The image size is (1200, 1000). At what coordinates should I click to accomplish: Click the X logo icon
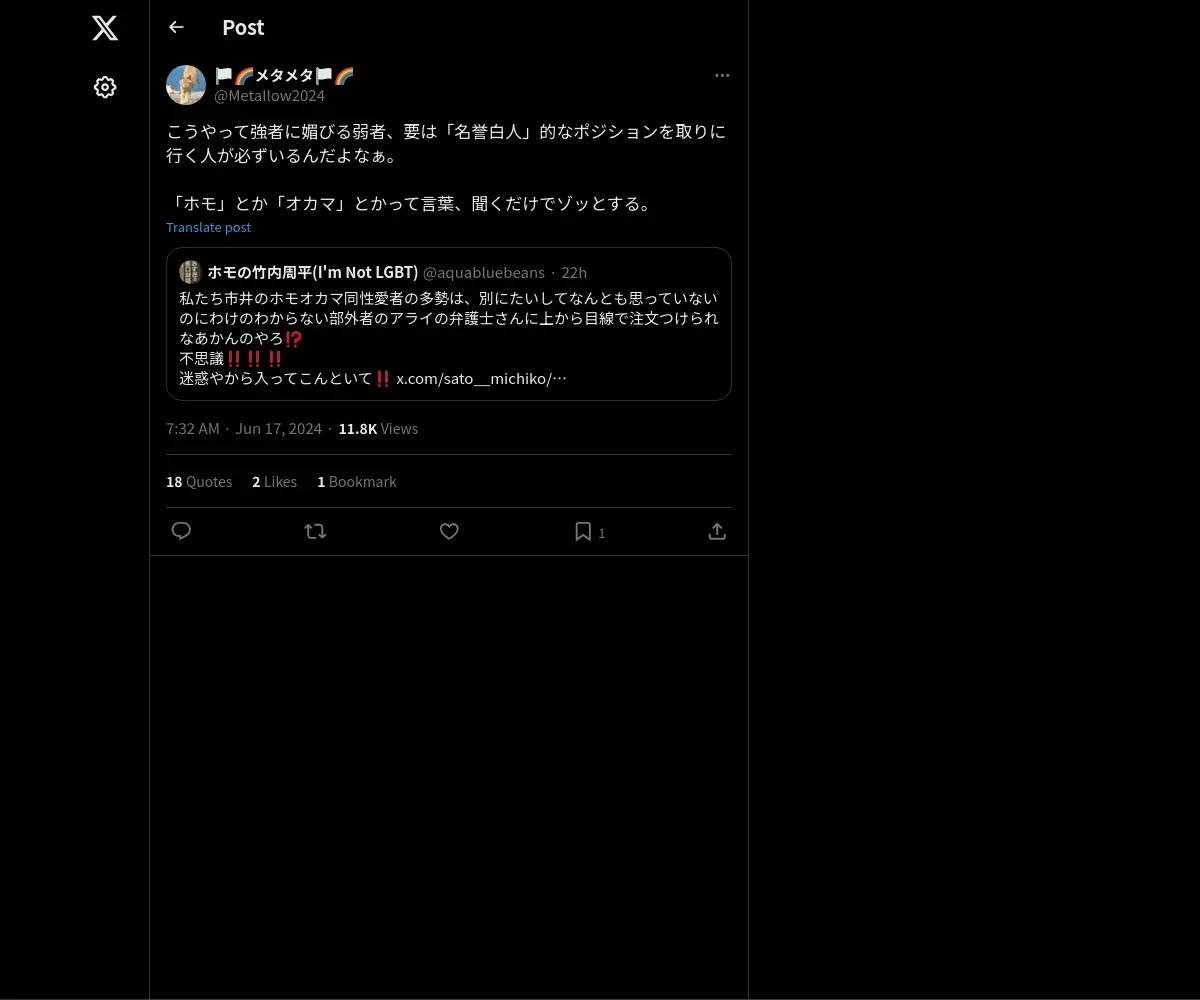click(105, 28)
